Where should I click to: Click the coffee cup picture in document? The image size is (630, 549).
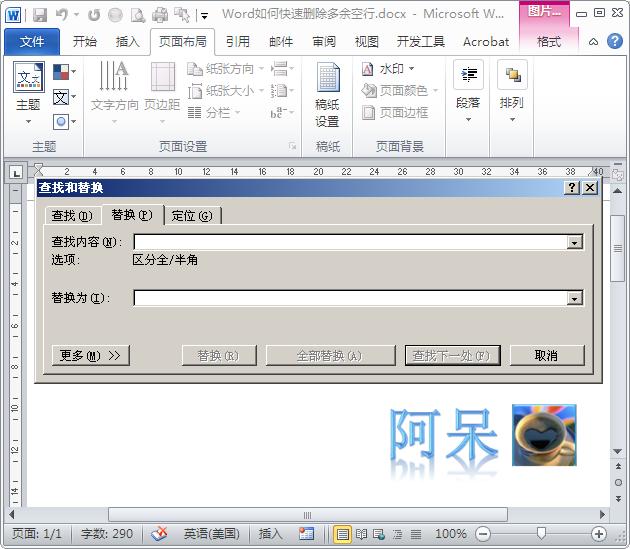(544, 435)
